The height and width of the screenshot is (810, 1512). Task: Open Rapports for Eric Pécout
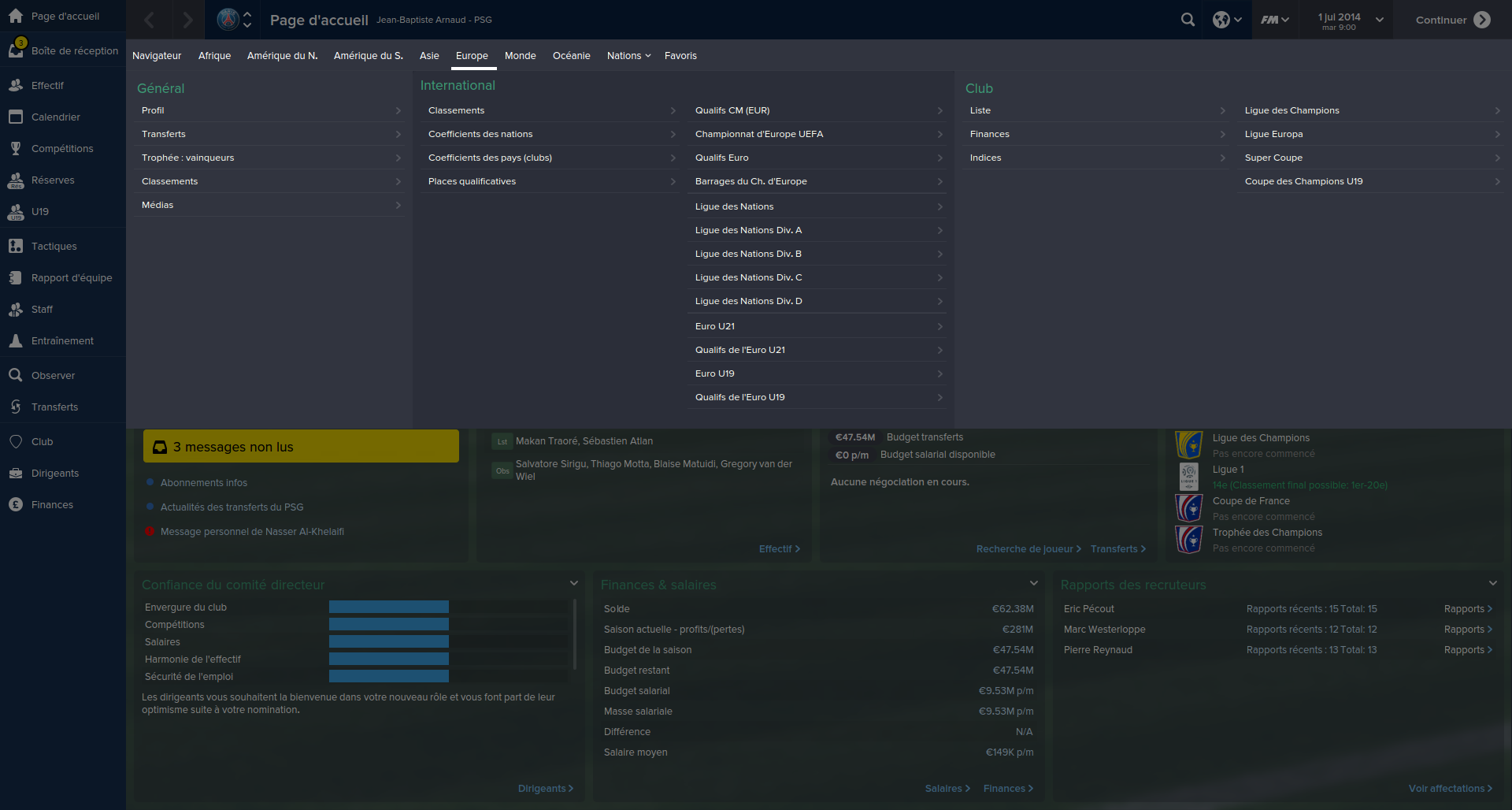(x=1468, y=609)
